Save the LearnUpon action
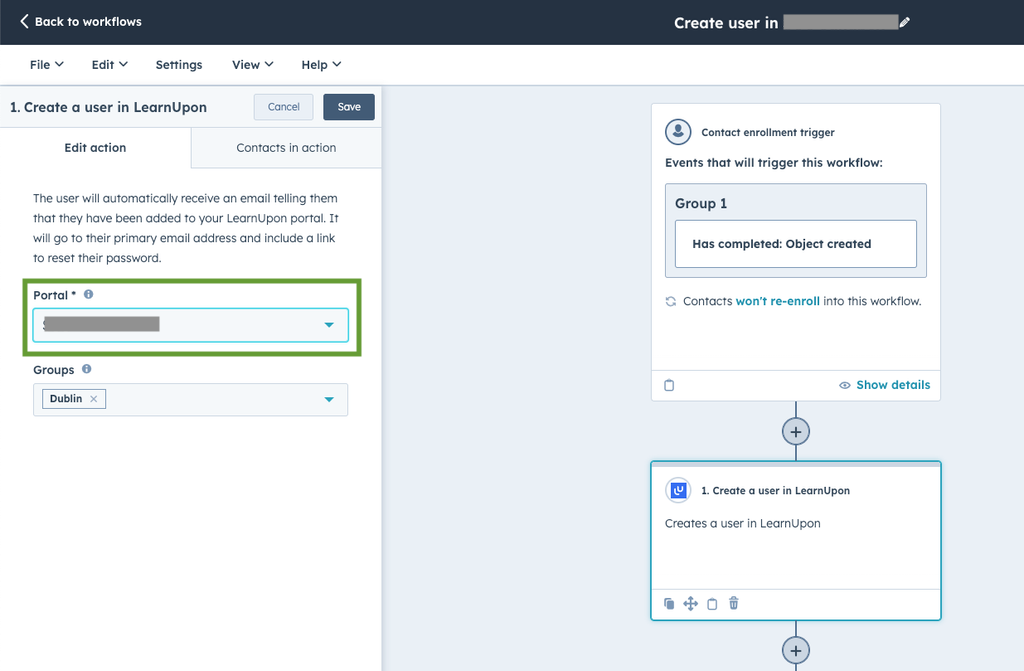Screen dimensions: 1024x671 click(349, 106)
